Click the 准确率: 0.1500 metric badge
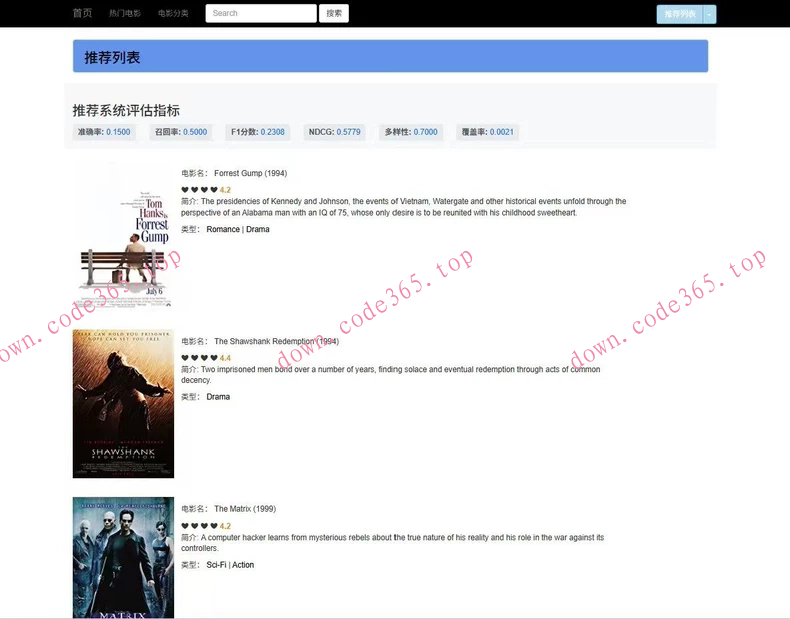This screenshot has height=619, width=790. point(104,132)
